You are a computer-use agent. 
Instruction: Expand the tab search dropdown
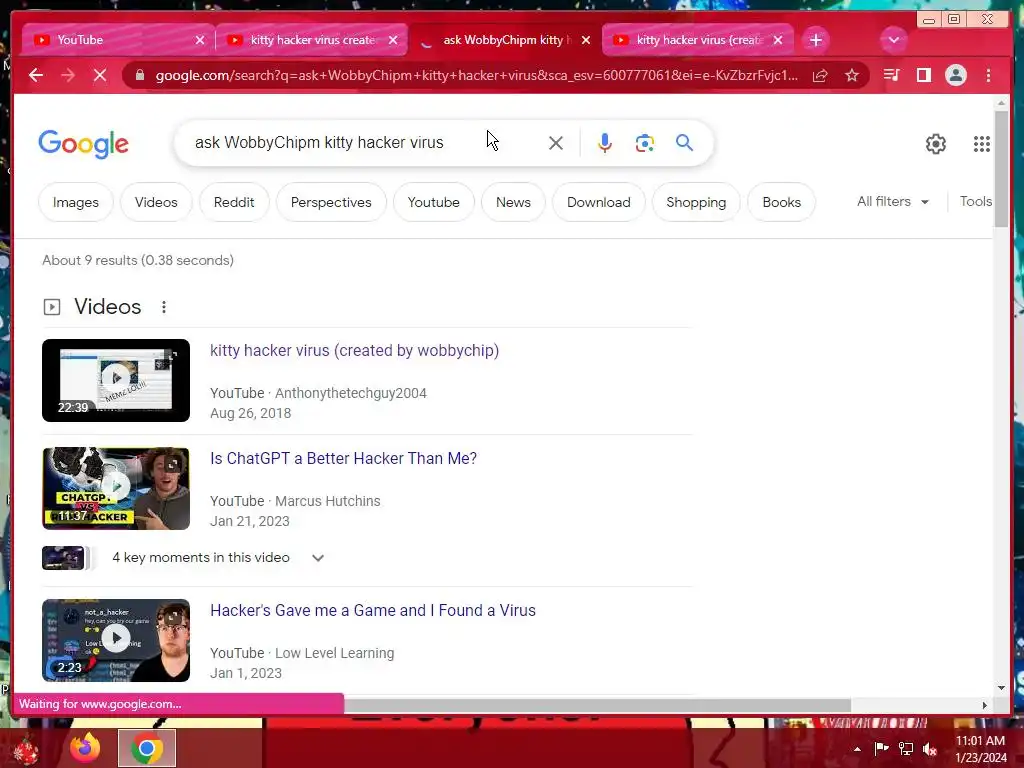click(893, 40)
